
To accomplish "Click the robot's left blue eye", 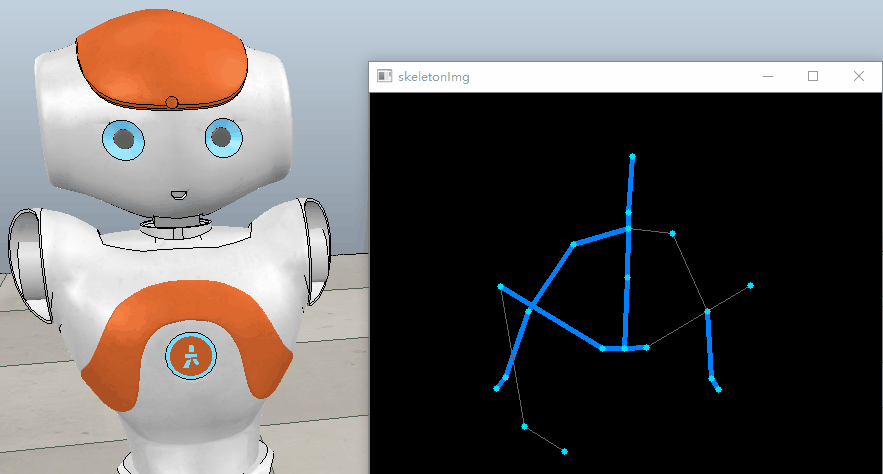I will pyautogui.click(x=123, y=140).
